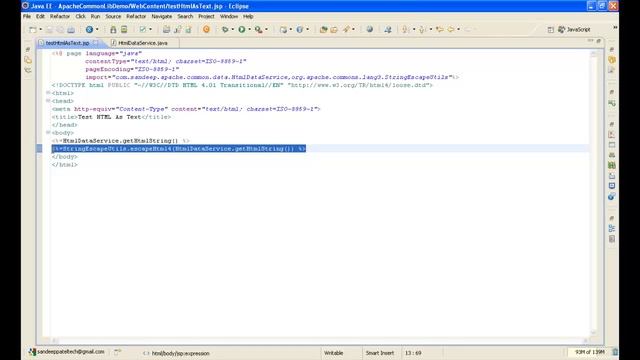This screenshot has width=640, height=360.
Task: Click the Print toolbar icon
Action: tap(71, 29)
